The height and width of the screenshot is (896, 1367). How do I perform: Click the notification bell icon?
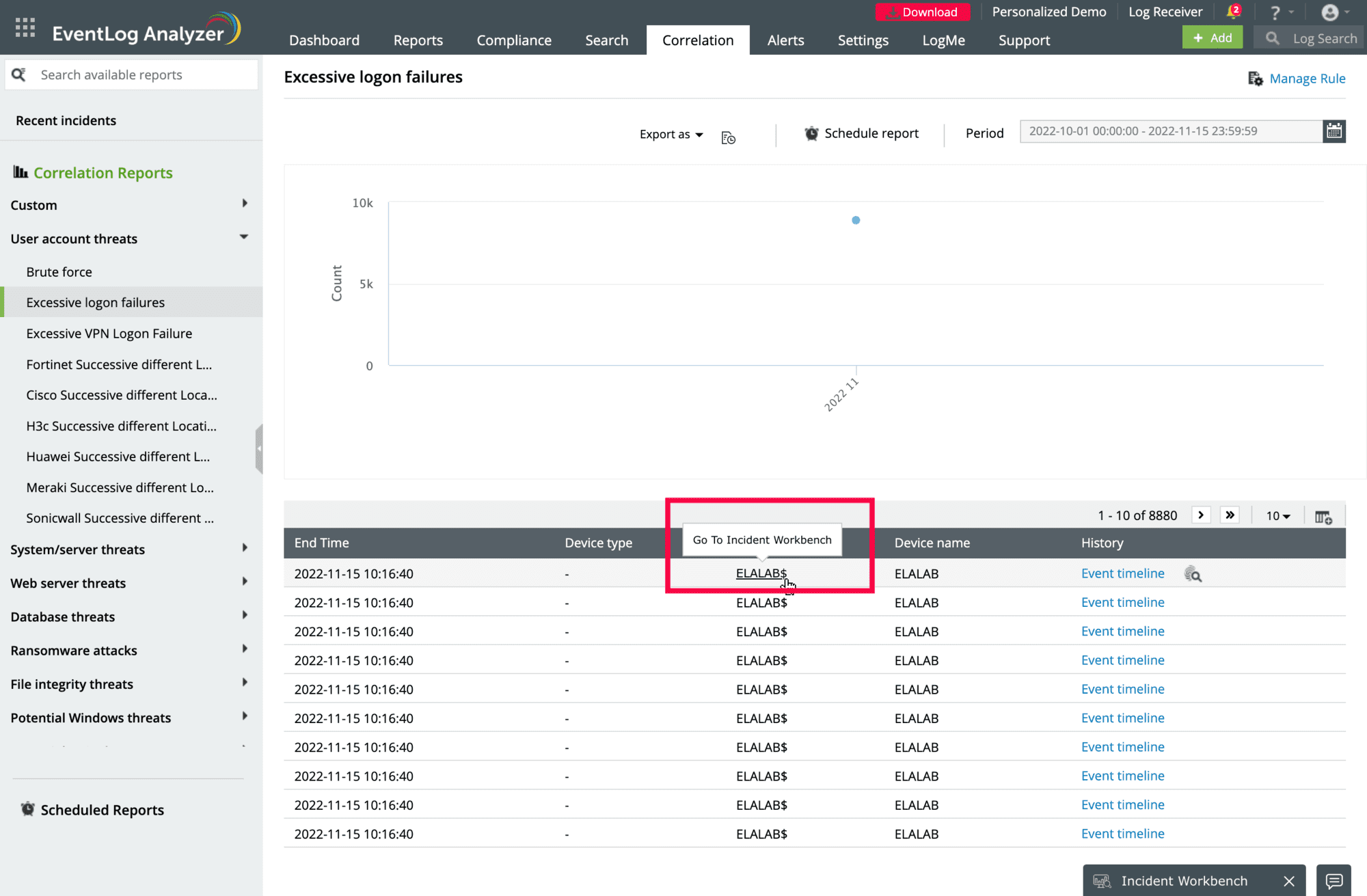(1233, 12)
